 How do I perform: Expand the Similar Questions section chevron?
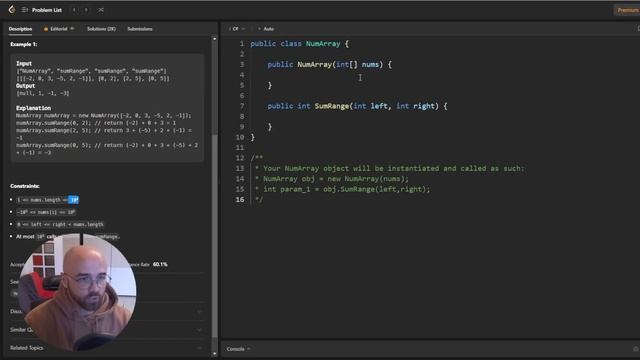(x=200, y=330)
